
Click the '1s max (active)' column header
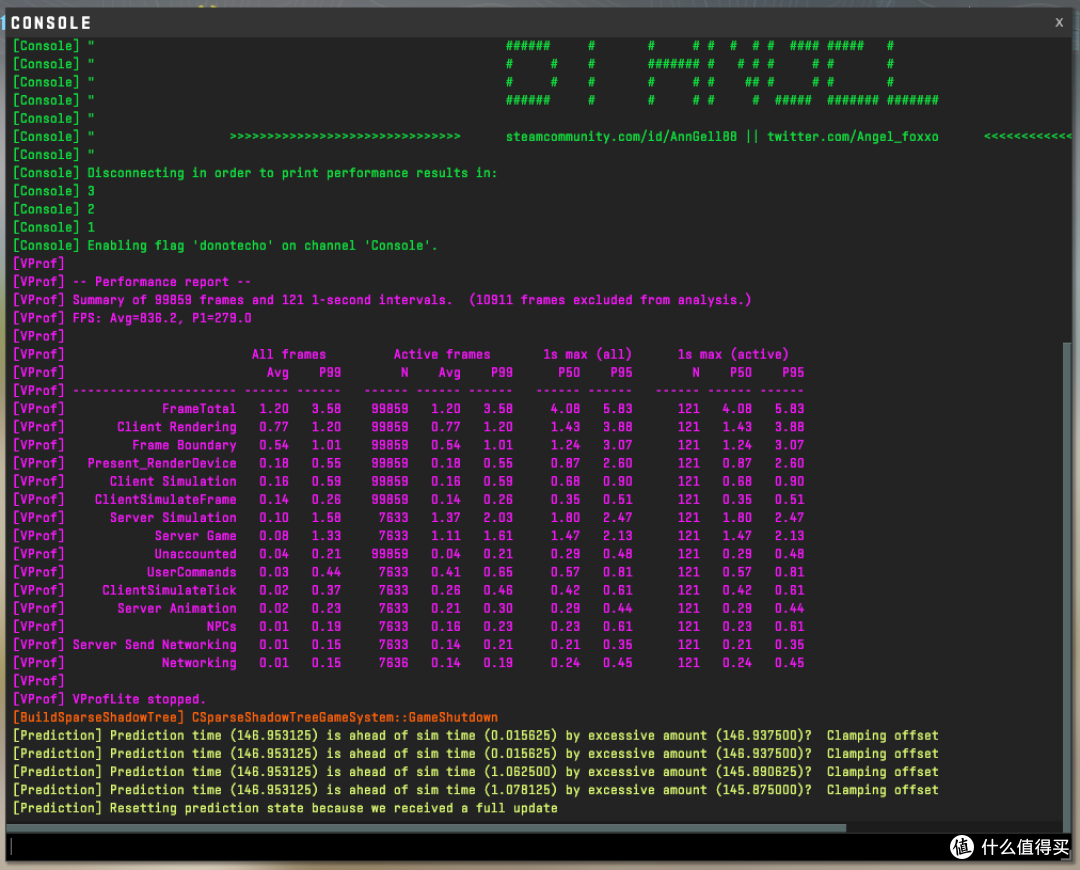point(733,355)
